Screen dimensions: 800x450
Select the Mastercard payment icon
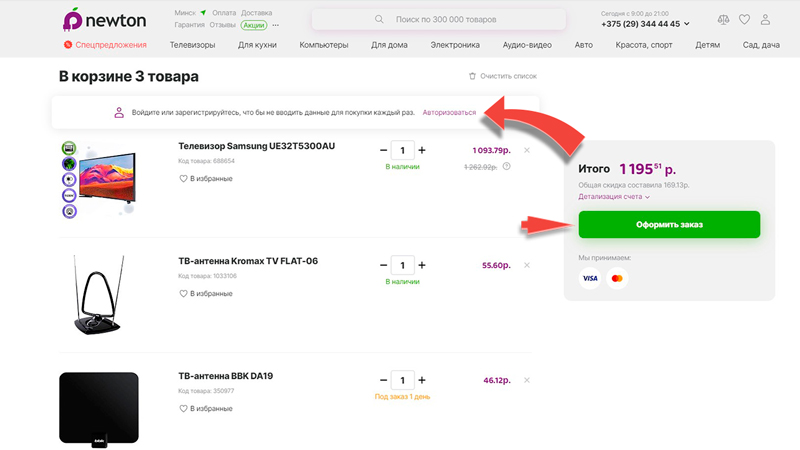(x=617, y=278)
